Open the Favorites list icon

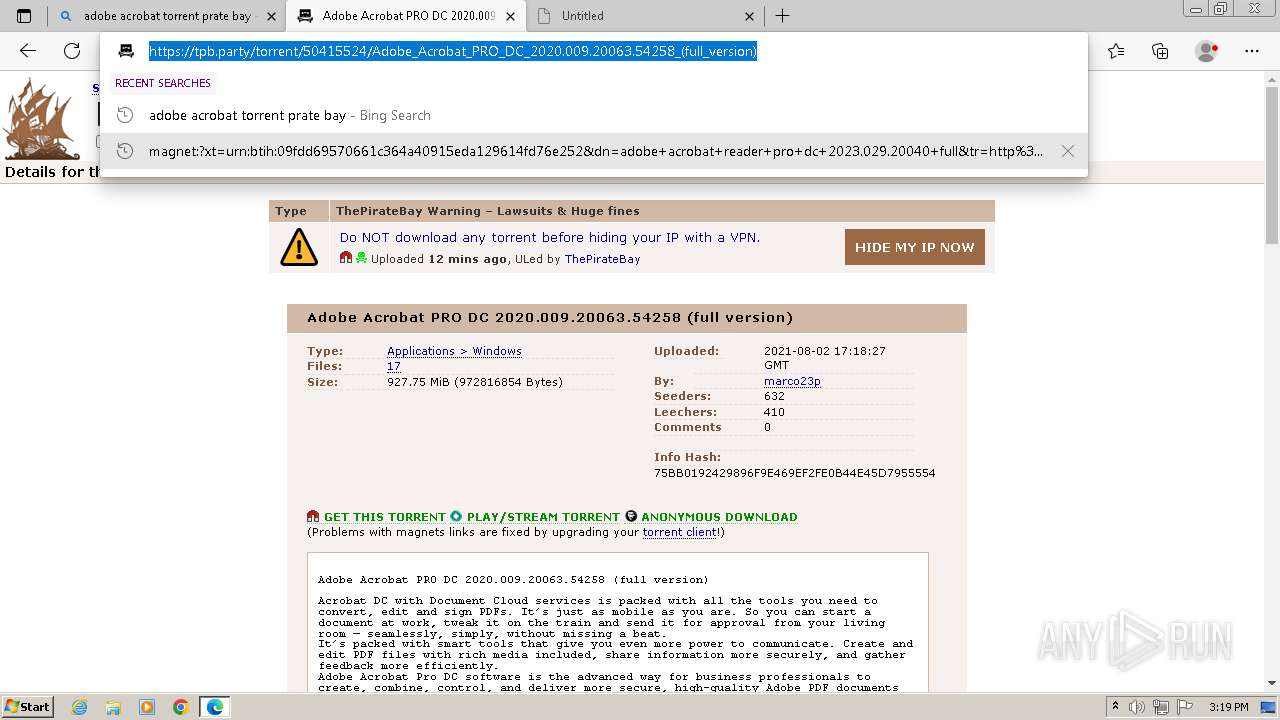[x=1116, y=51]
